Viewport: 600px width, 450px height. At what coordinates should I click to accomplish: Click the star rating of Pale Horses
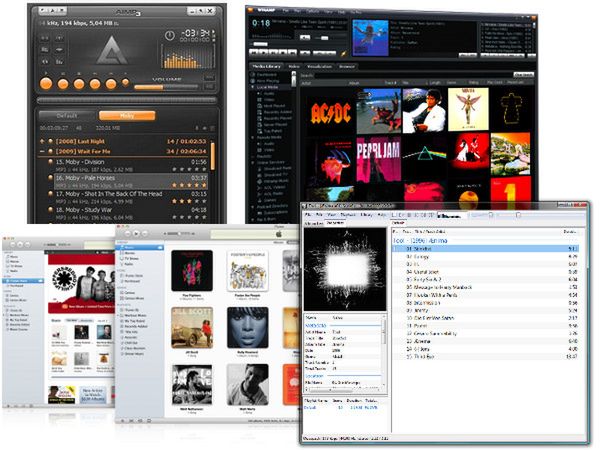click(189, 185)
